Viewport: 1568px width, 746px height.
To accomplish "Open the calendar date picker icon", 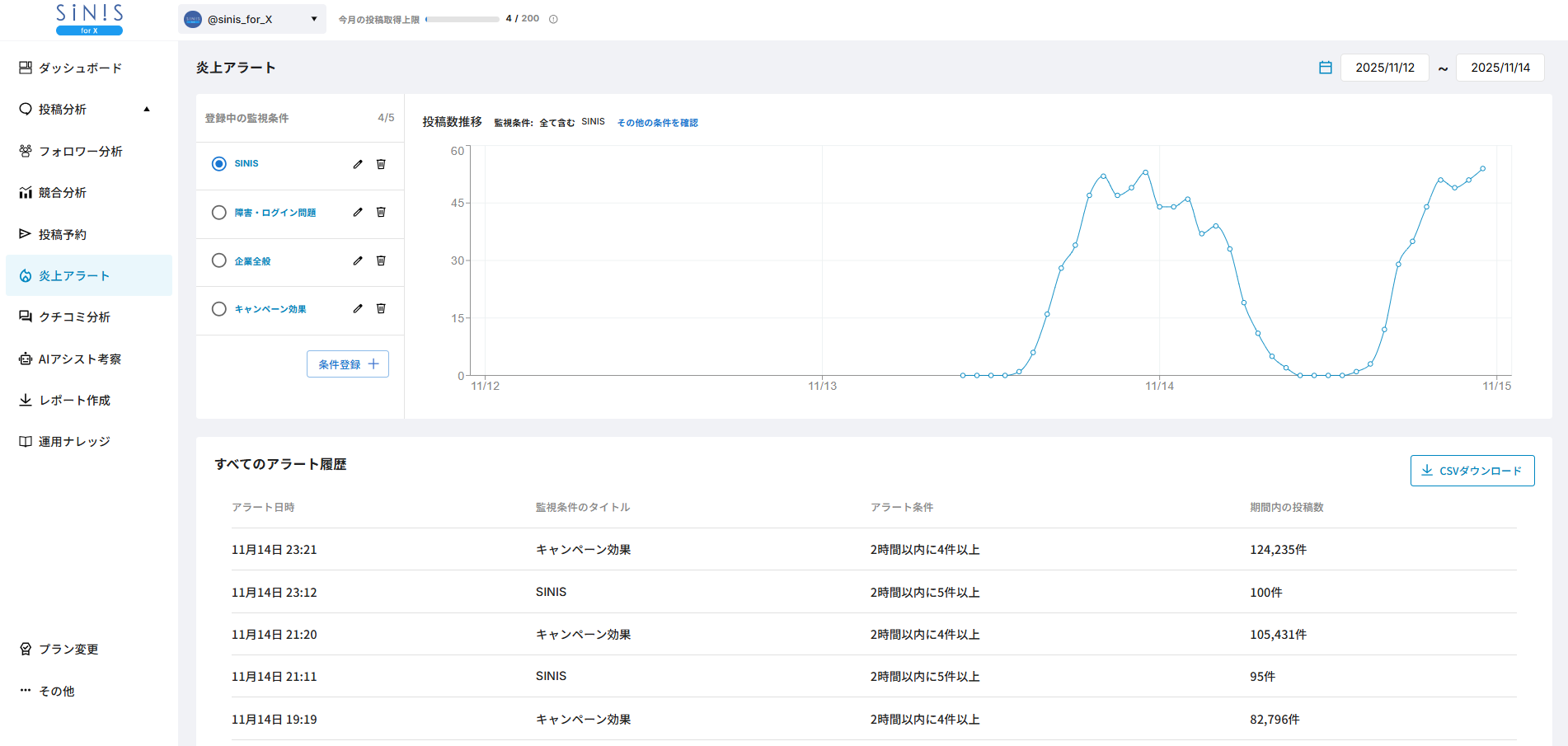I will pyautogui.click(x=1325, y=68).
